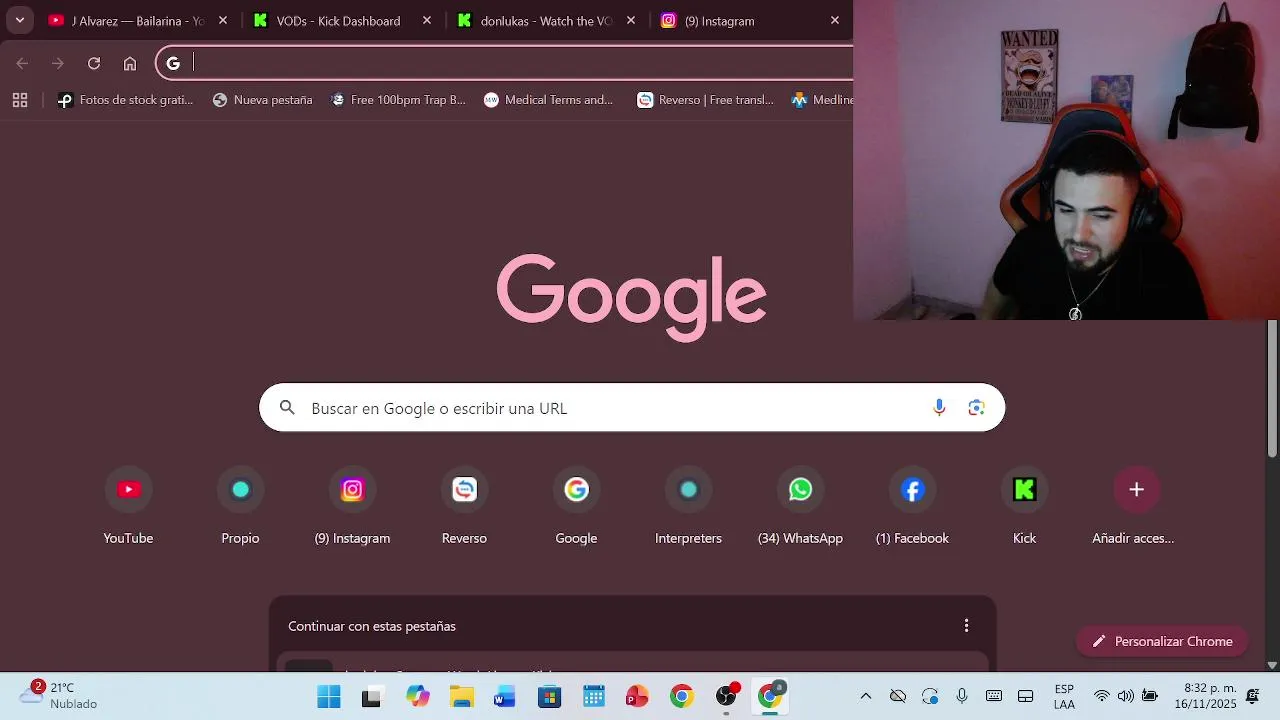The height and width of the screenshot is (720, 1280).
Task: Click the scrollbar down arrow
Action: 1272,665
